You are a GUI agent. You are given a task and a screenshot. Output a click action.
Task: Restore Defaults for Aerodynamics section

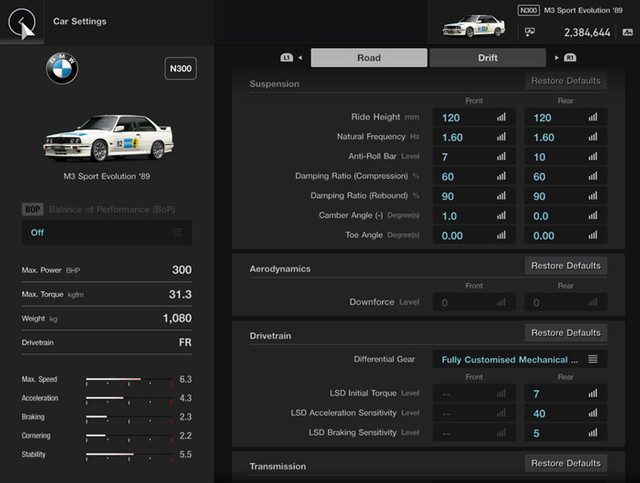pos(565,266)
